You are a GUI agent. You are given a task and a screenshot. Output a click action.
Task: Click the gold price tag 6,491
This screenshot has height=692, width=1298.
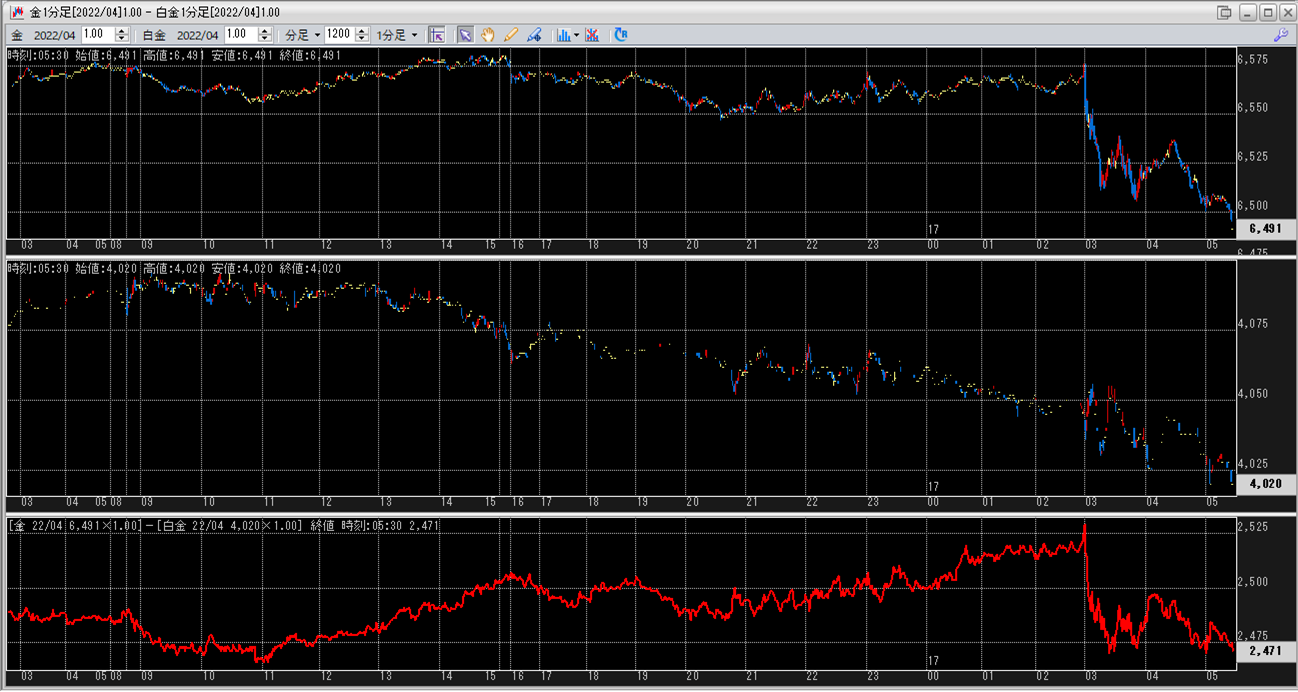(1265, 229)
